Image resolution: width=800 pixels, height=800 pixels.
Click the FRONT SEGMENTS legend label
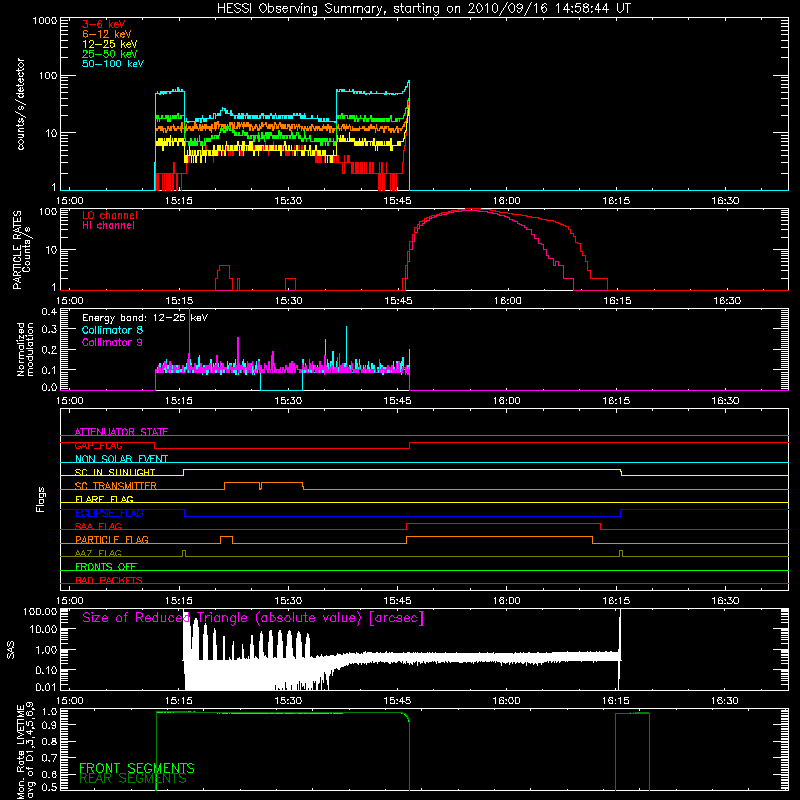click(137, 768)
